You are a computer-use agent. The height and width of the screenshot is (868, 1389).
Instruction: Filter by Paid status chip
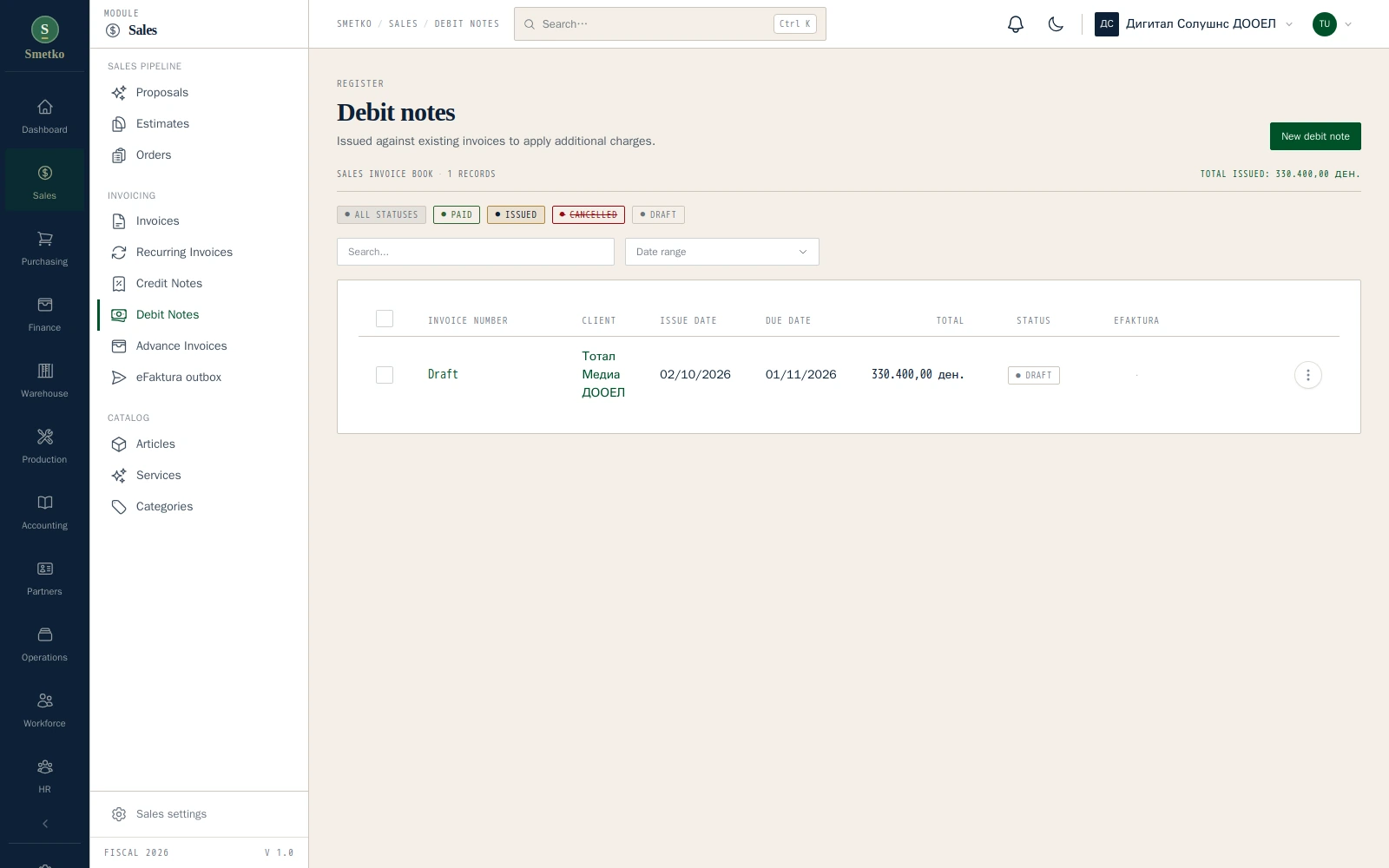coord(457,214)
